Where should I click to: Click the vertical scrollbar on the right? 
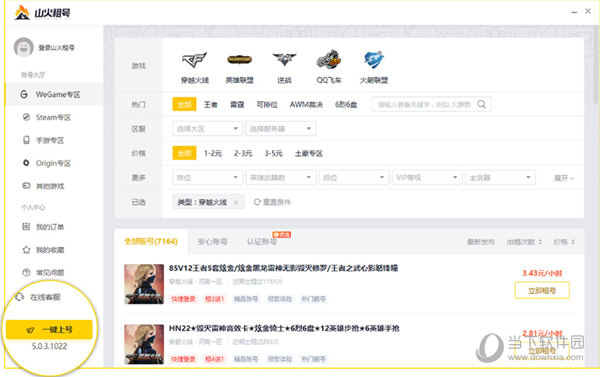pyautogui.click(x=596, y=64)
